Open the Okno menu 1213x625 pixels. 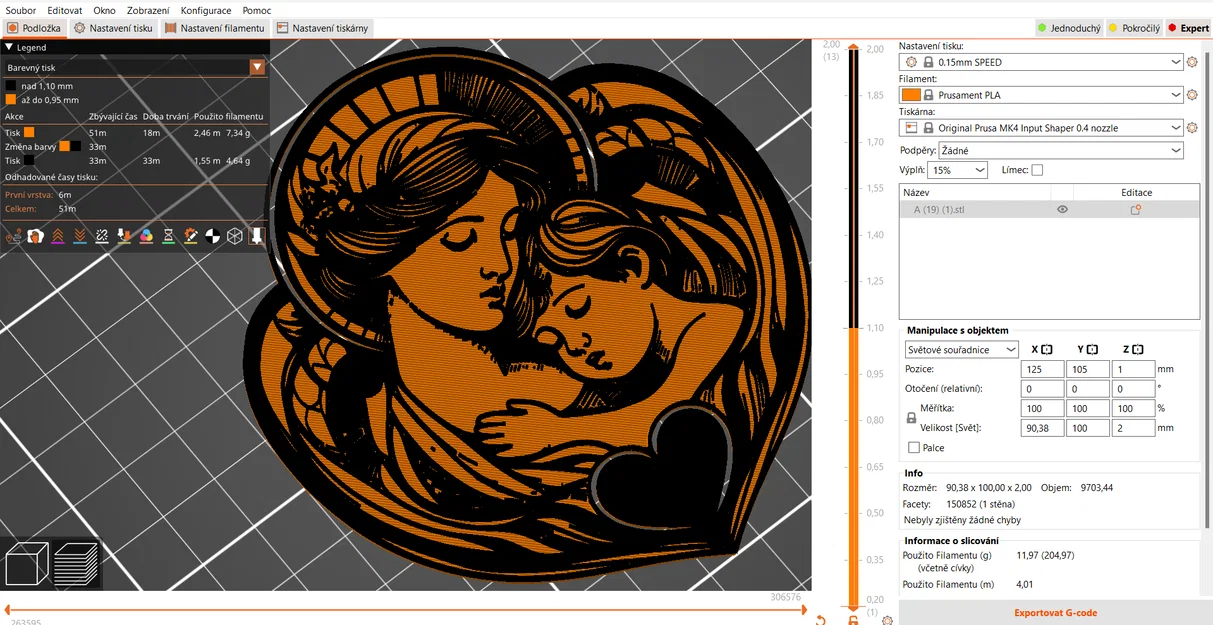tap(104, 10)
